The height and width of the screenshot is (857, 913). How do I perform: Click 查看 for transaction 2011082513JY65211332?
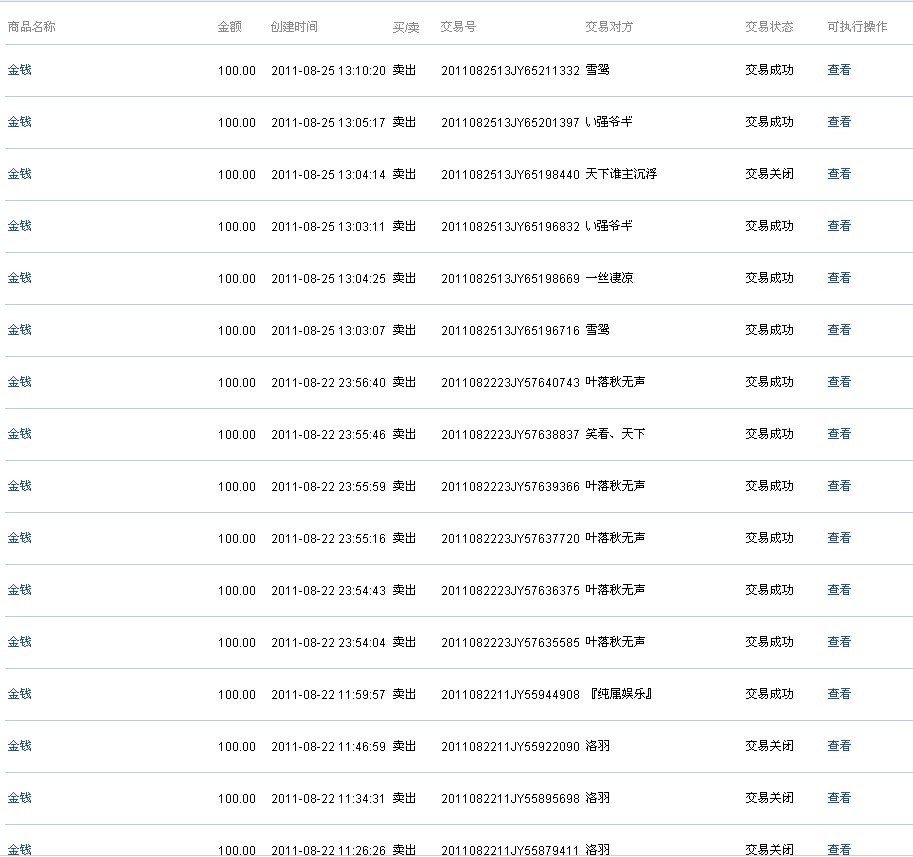coord(838,70)
